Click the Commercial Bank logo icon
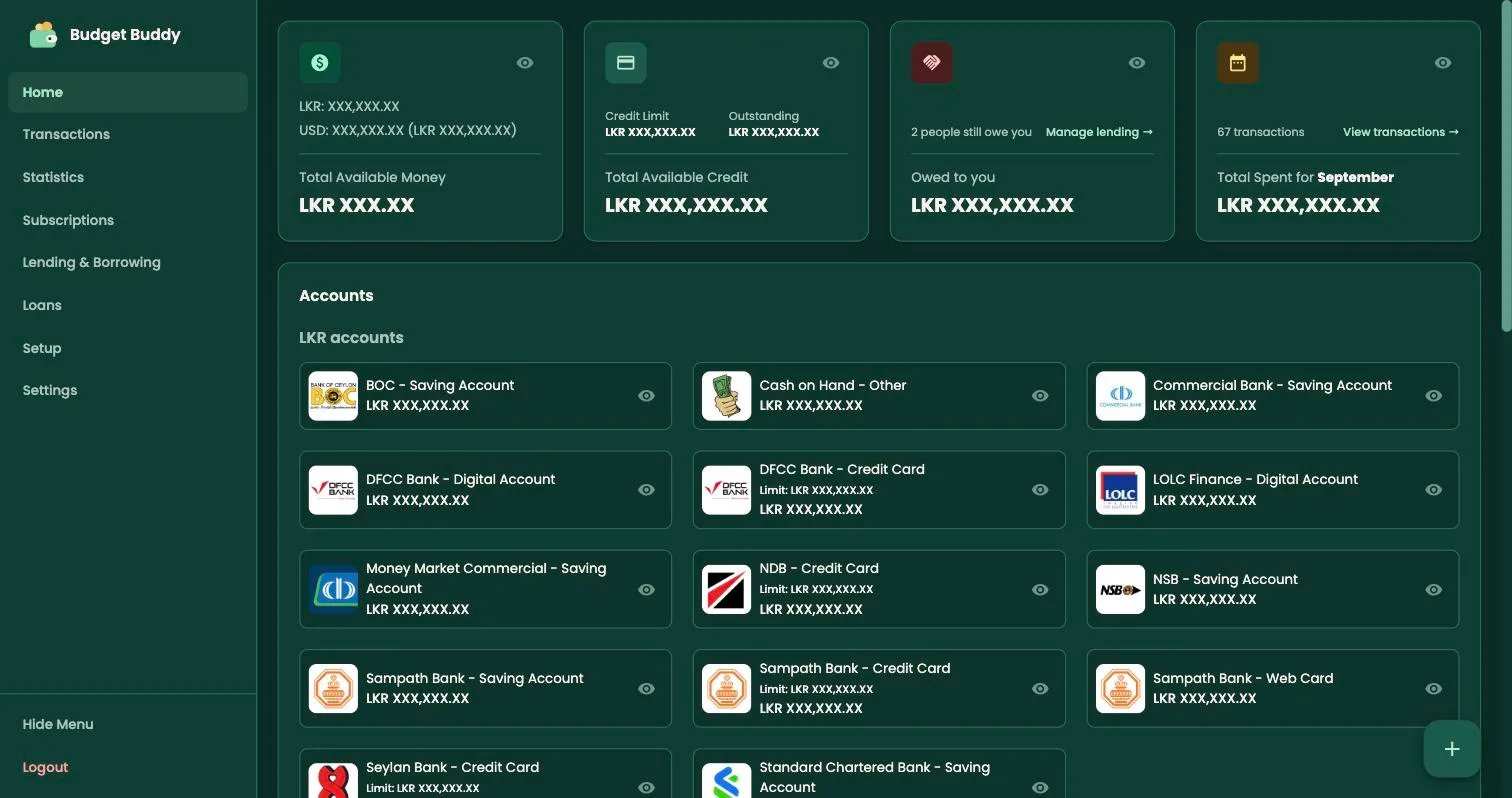The image size is (1512, 798). (1120, 396)
